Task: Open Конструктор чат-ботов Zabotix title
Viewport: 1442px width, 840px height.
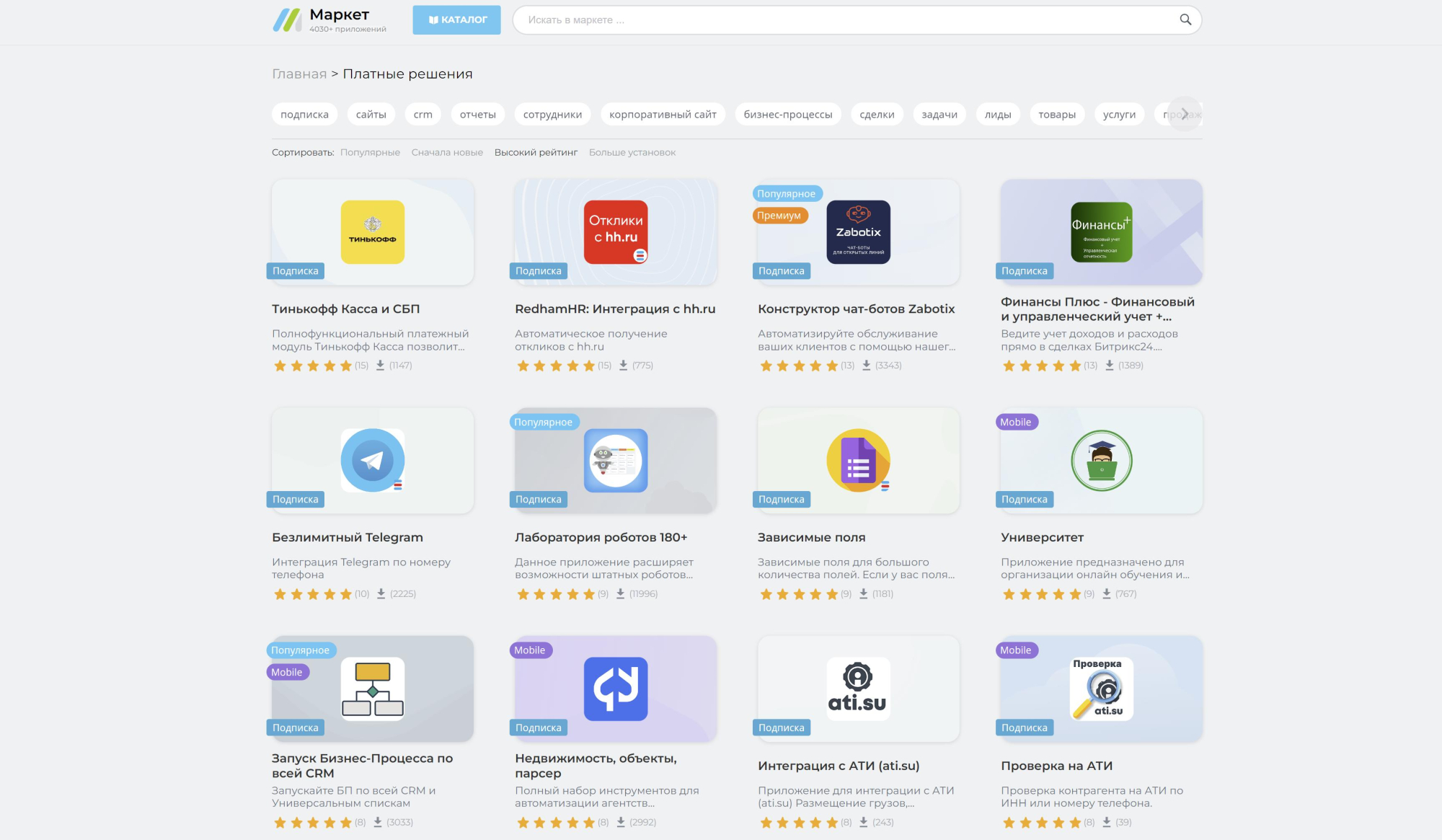Action: (x=857, y=309)
